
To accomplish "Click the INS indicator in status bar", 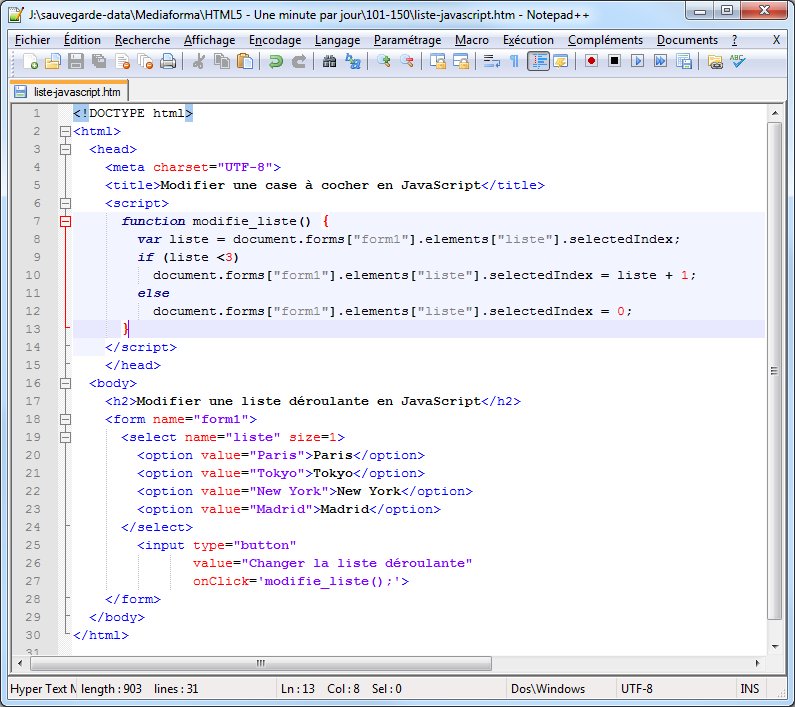I will tap(750, 688).
